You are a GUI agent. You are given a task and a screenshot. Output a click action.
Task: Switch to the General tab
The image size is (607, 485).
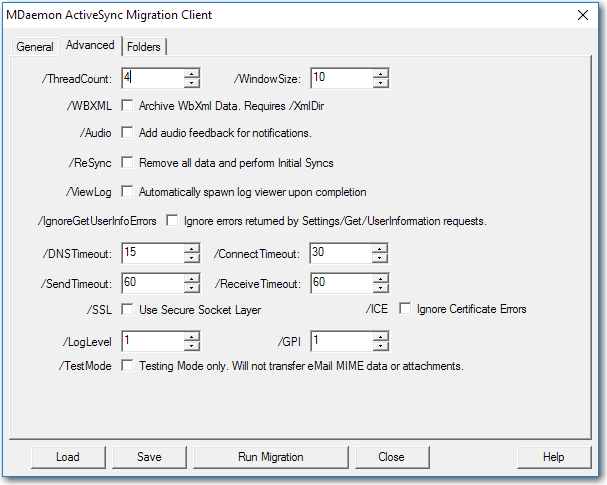coord(35,47)
